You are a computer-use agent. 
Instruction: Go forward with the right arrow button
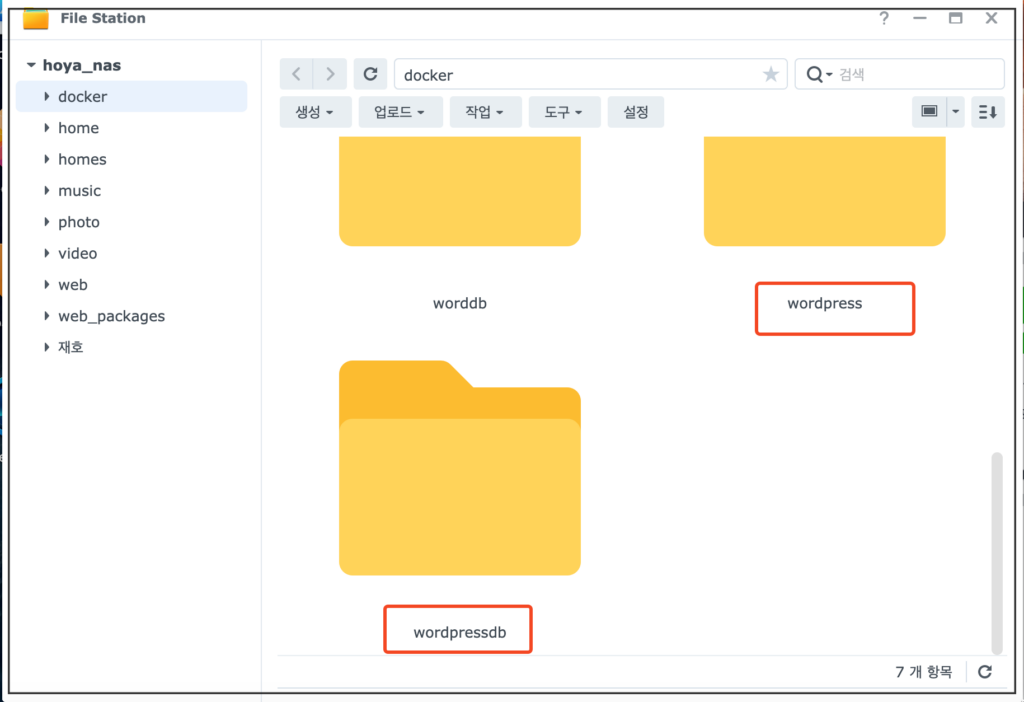click(x=330, y=74)
